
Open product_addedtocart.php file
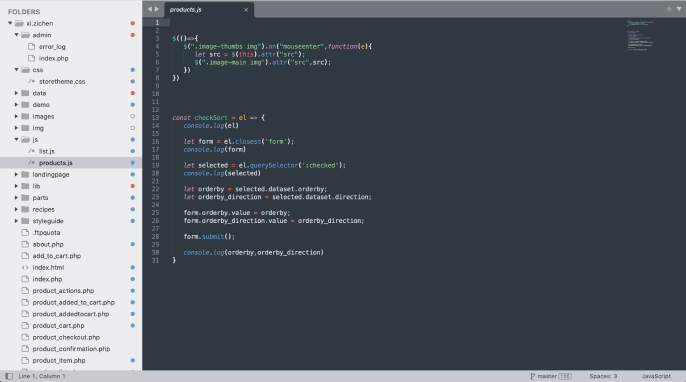70,314
